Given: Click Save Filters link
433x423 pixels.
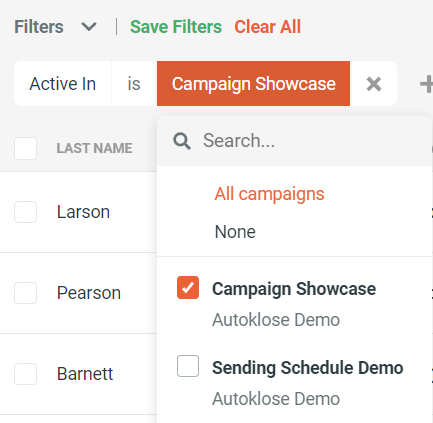Looking at the screenshot, I should point(176,27).
